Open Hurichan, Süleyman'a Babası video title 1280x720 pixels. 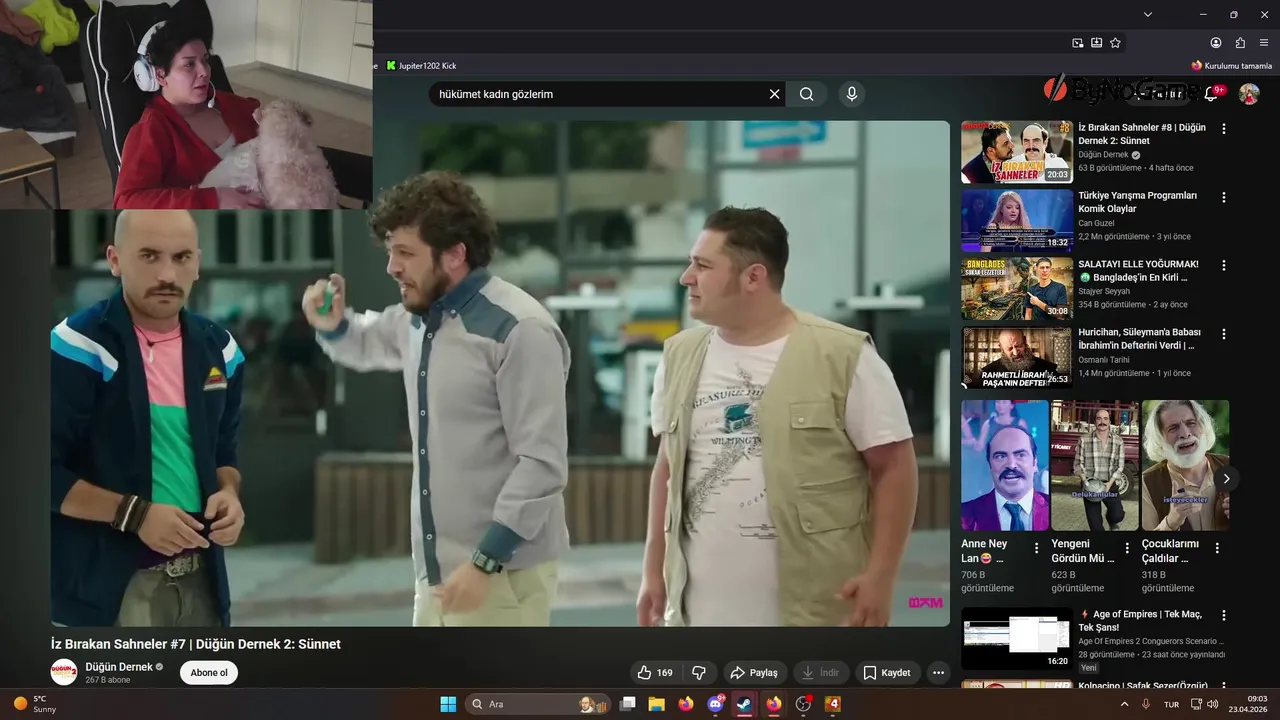coord(1140,338)
